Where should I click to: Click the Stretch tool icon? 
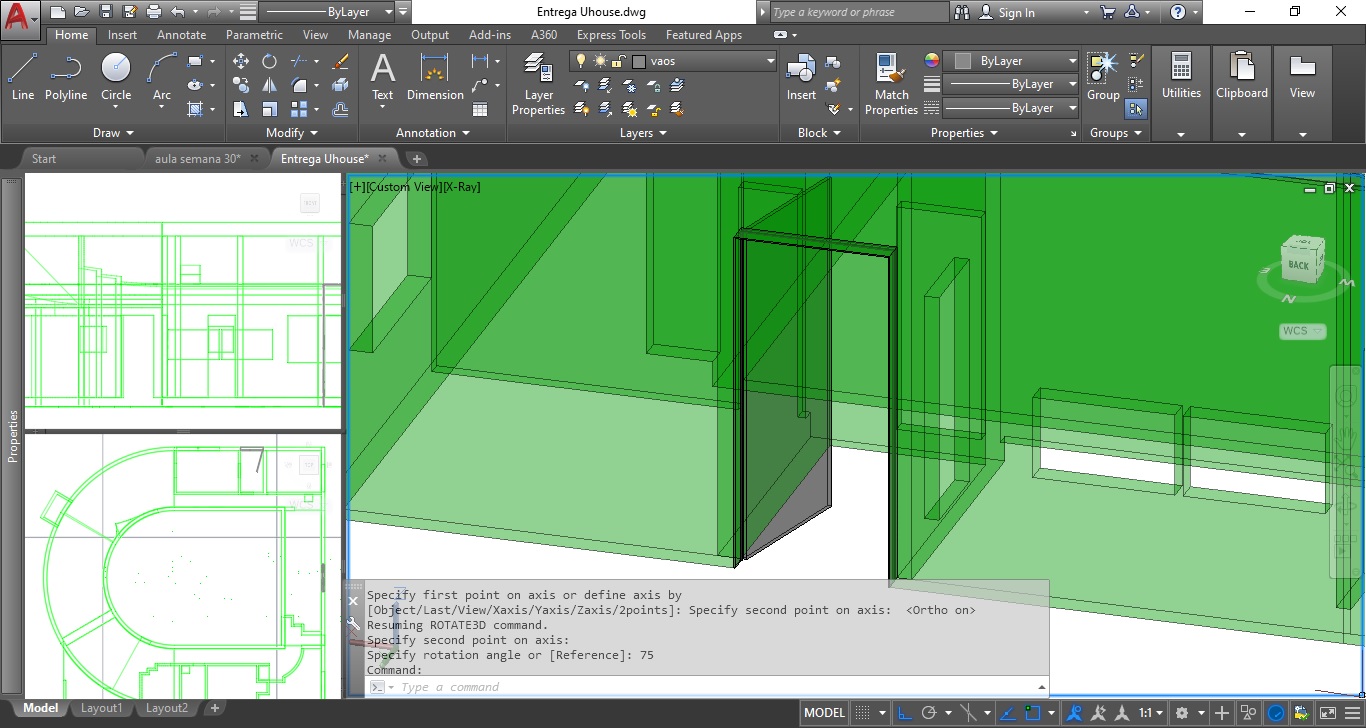click(x=241, y=109)
